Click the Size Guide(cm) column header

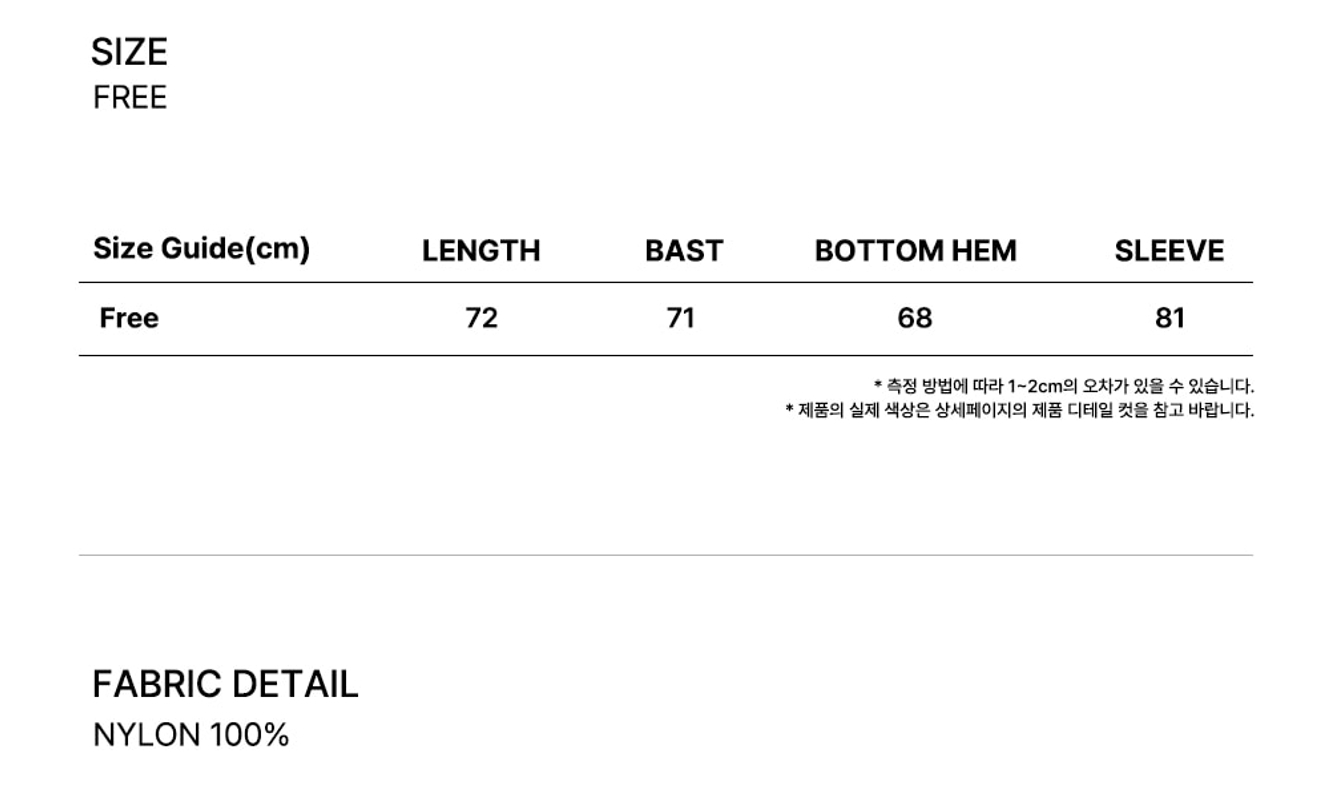pyautogui.click(x=201, y=248)
